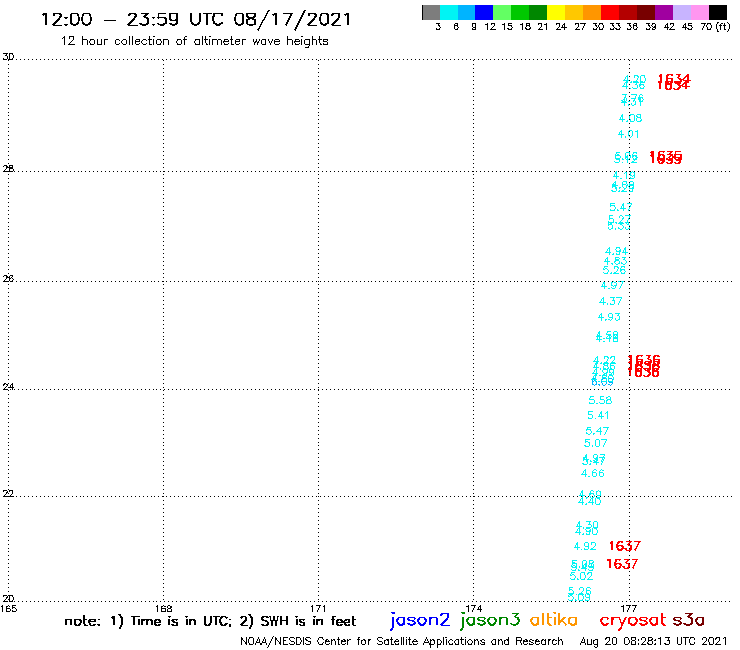This screenshot has height=650, width=740.
Task: Click the wave height value 4.92
Action: (x=585, y=546)
